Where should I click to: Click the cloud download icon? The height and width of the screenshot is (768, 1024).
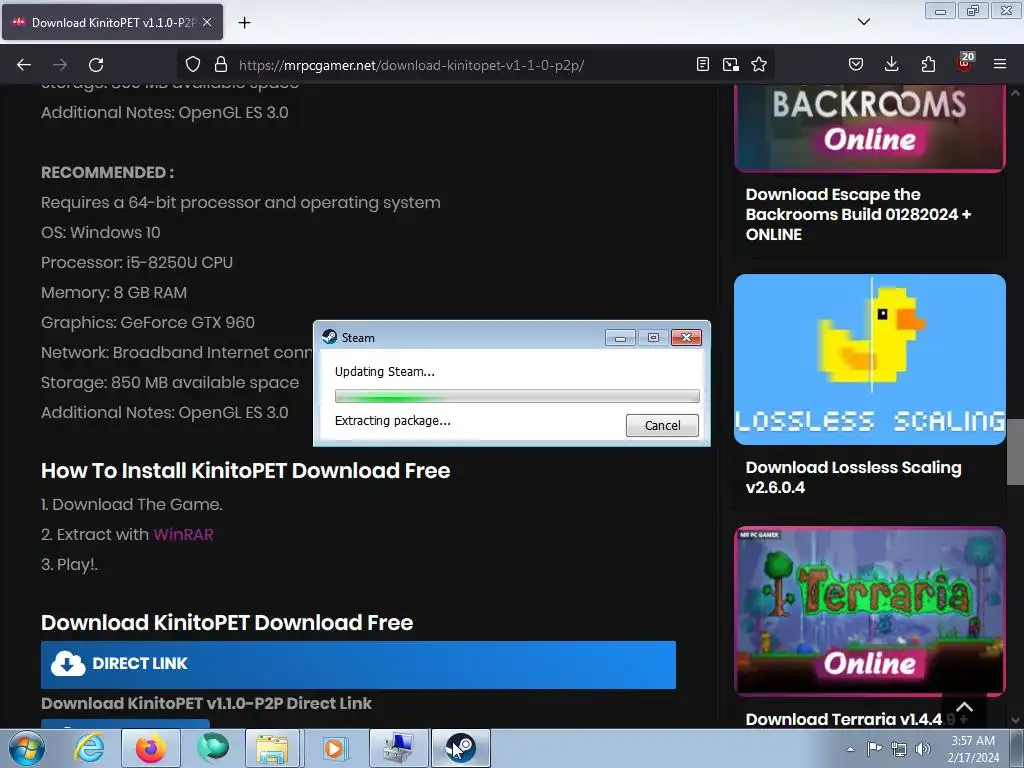(68, 663)
